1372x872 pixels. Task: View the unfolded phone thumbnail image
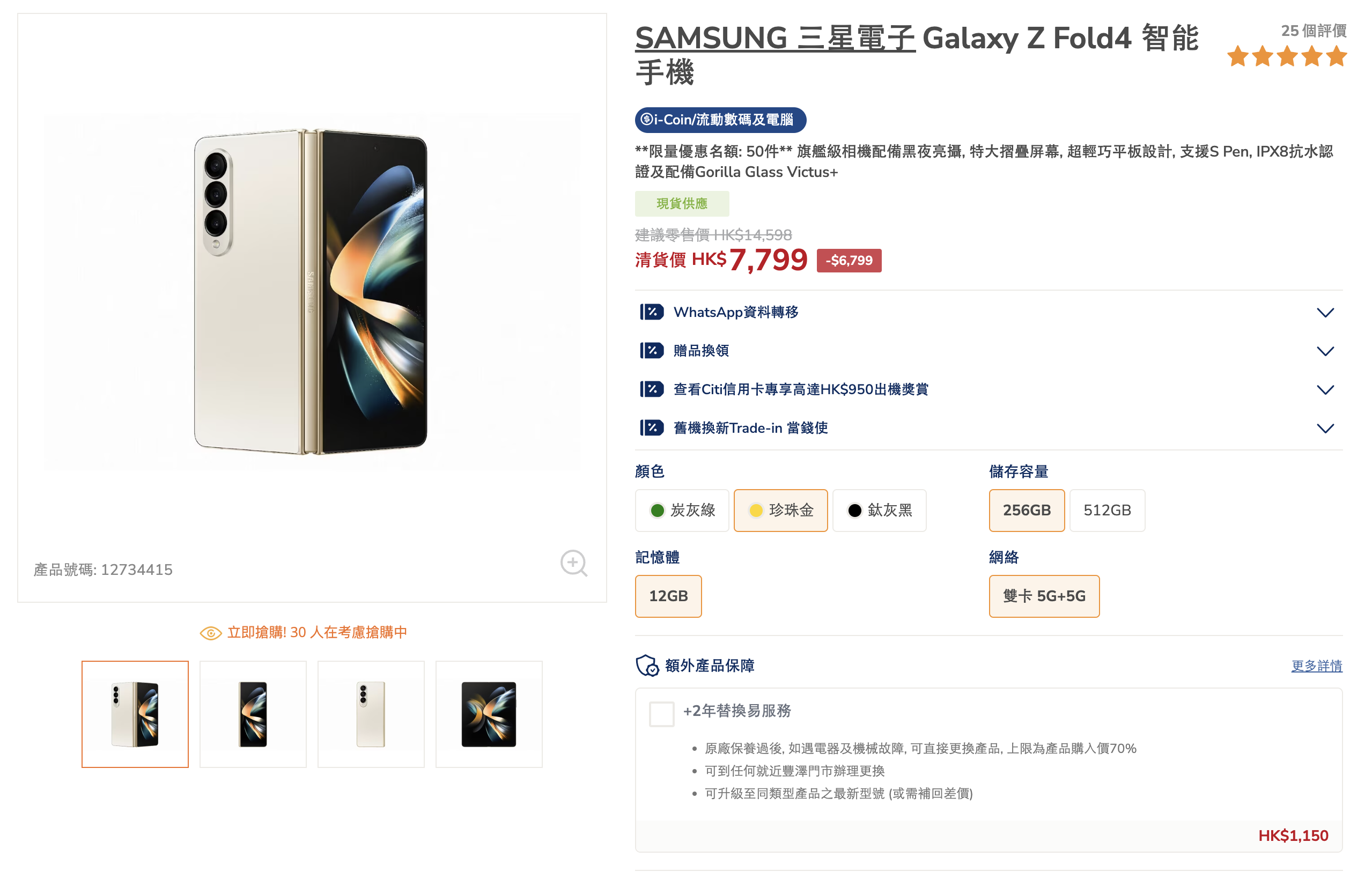coord(489,714)
